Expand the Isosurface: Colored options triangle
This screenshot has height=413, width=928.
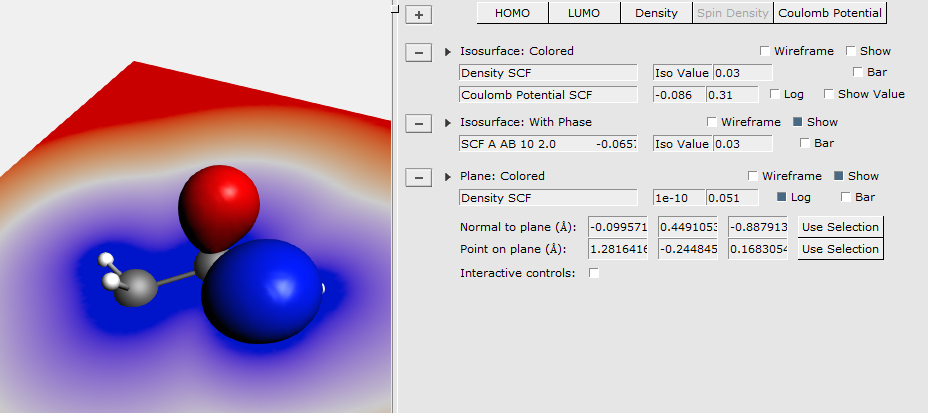click(448, 51)
